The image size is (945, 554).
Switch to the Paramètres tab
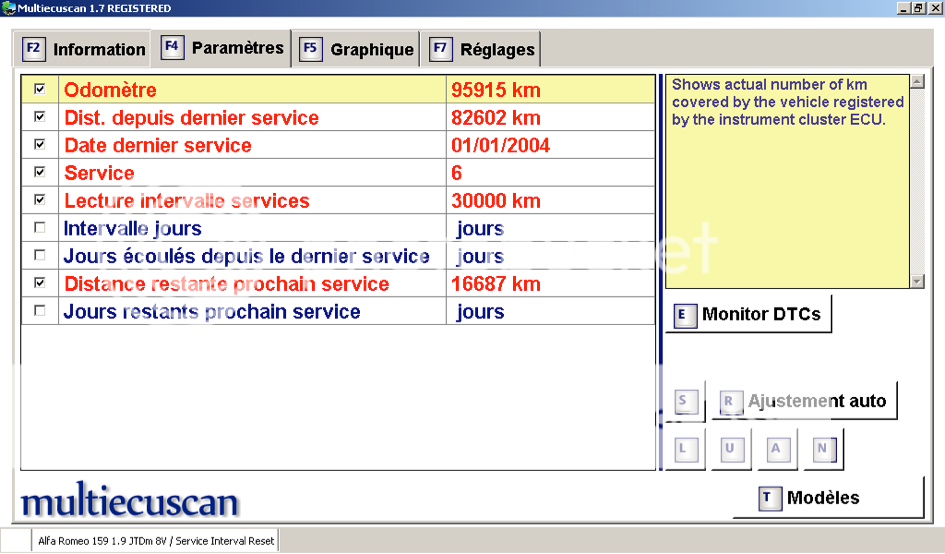(x=221, y=48)
